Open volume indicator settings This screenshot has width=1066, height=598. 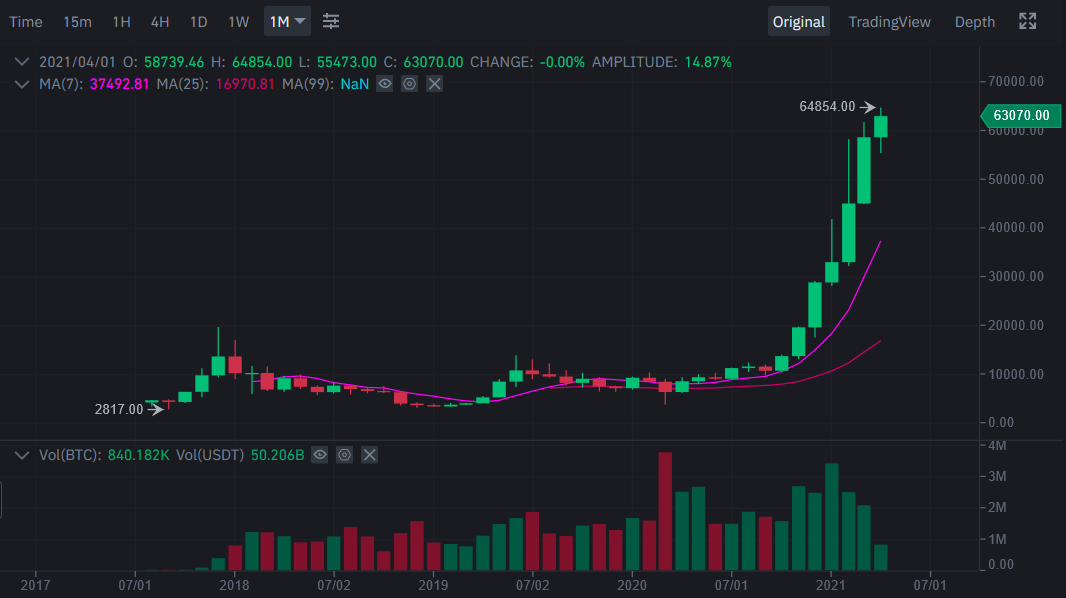[345, 455]
